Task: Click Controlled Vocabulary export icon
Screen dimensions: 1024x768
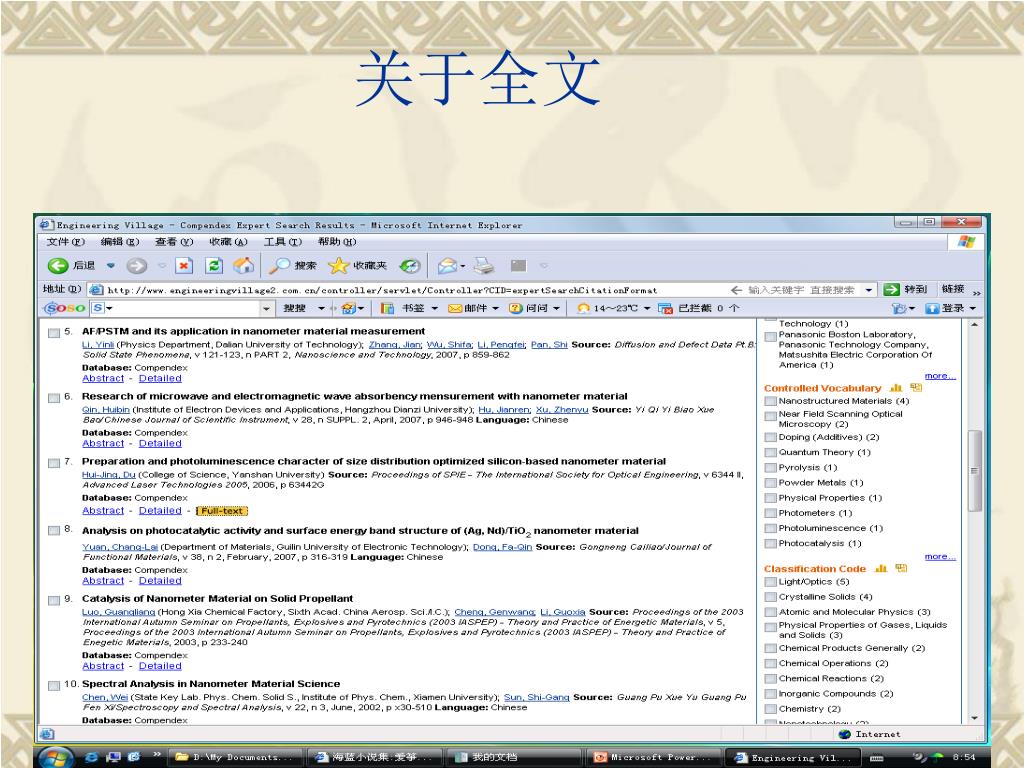Action: pyautogui.click(x=916, y=387)
